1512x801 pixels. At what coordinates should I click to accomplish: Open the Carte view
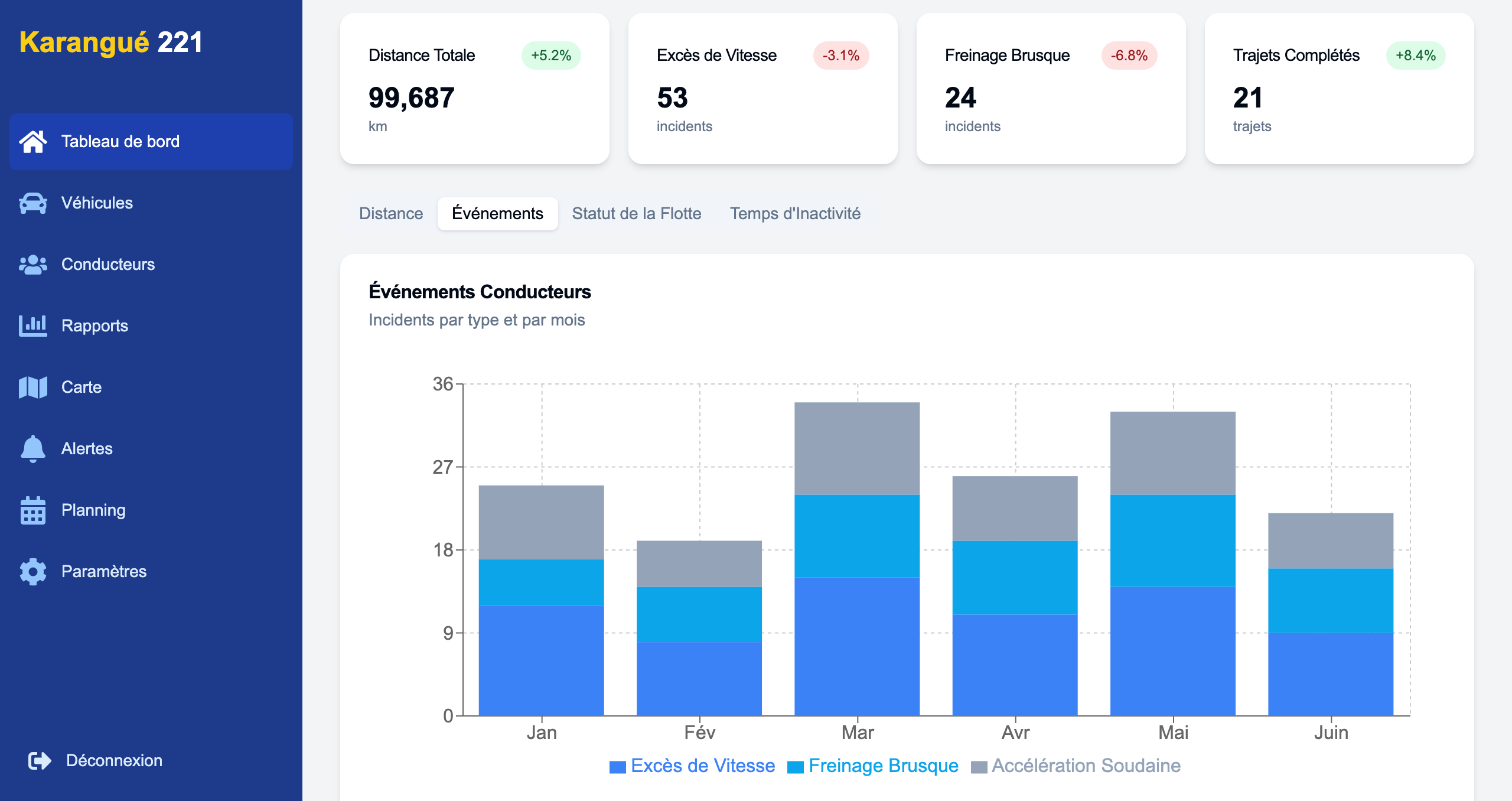[x=151, y=388]
